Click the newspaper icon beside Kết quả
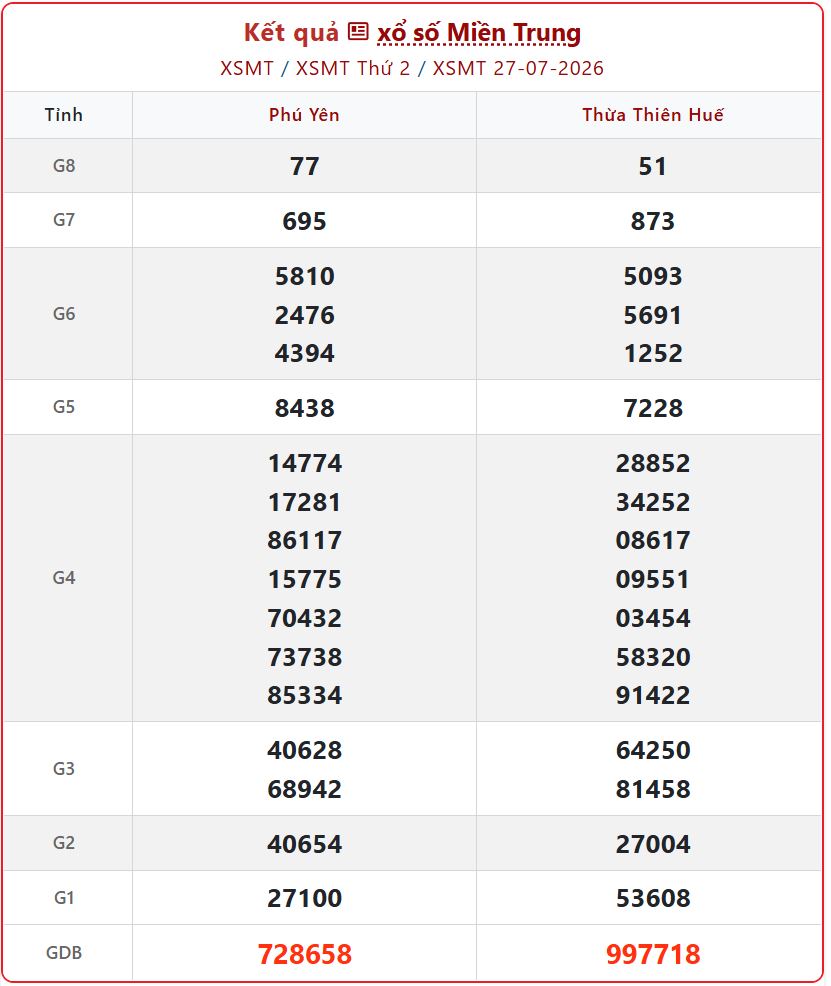 [358, 31]
